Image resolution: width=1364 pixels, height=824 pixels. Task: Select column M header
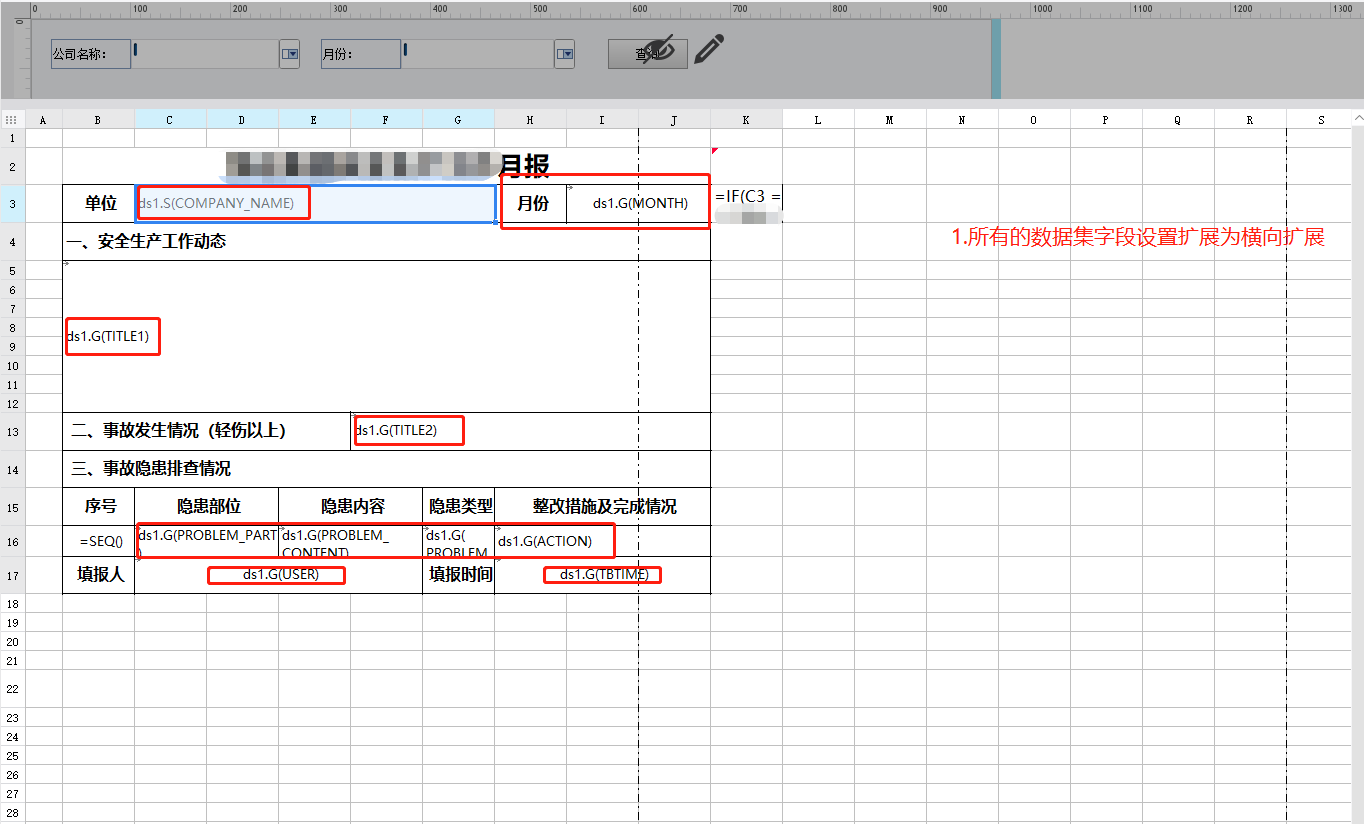click(890, 120)
